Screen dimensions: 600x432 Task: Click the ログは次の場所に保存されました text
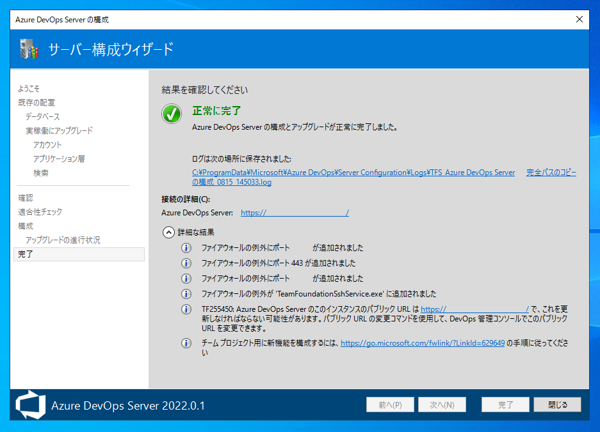tap(241, 159)
